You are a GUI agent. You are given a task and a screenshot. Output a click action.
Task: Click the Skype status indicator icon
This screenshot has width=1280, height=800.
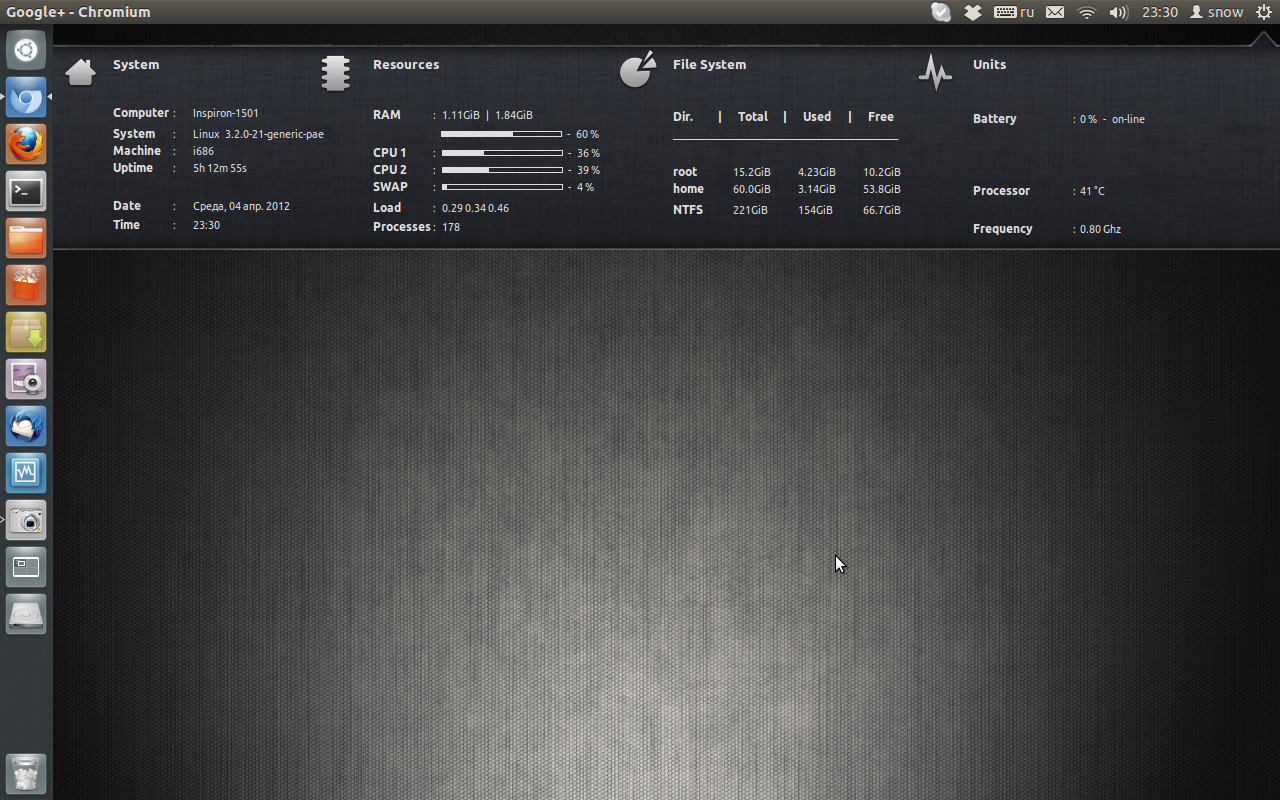[941, 12]
